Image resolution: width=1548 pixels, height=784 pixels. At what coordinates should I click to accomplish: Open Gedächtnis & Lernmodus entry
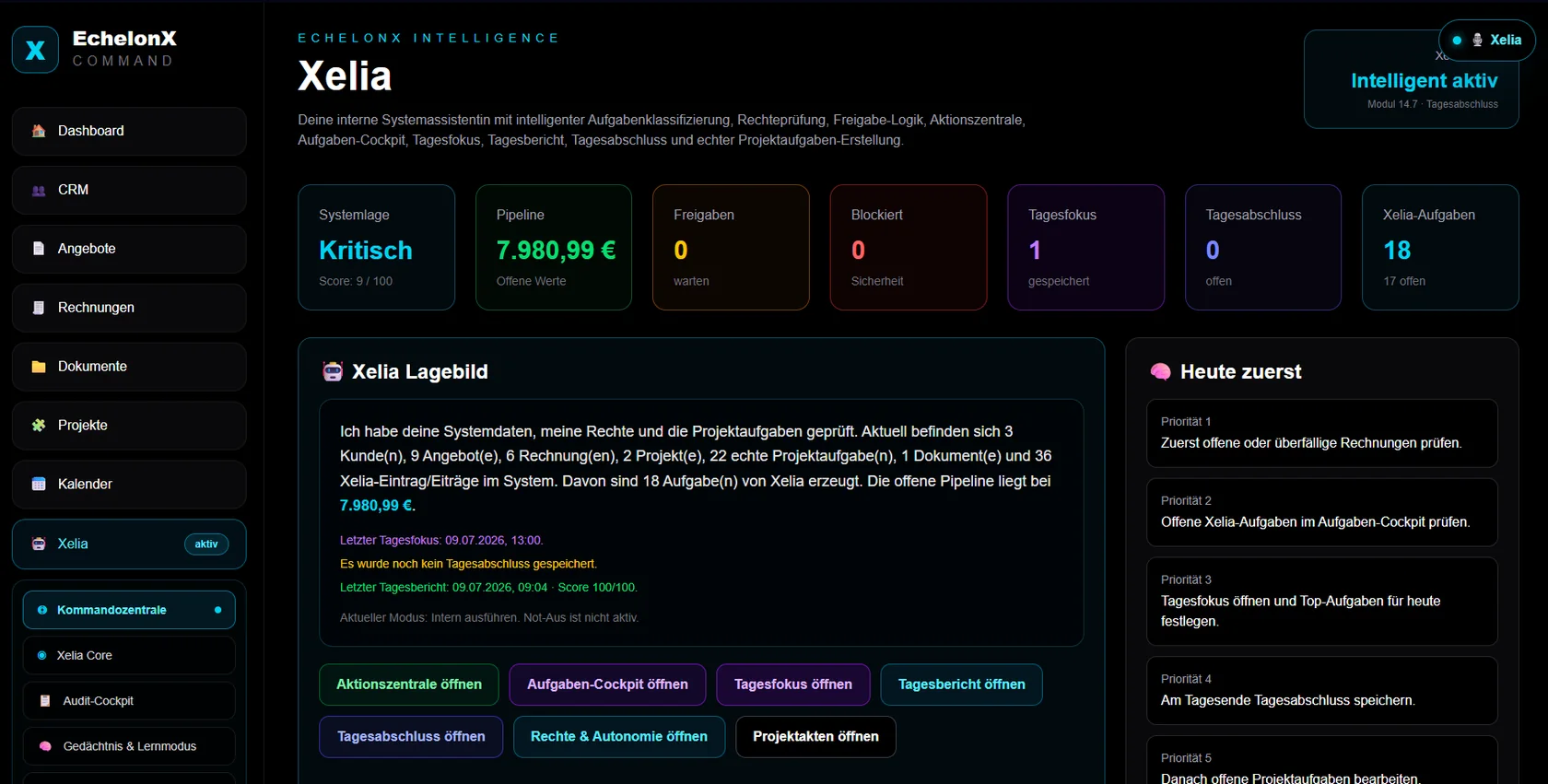coord(129,746)
